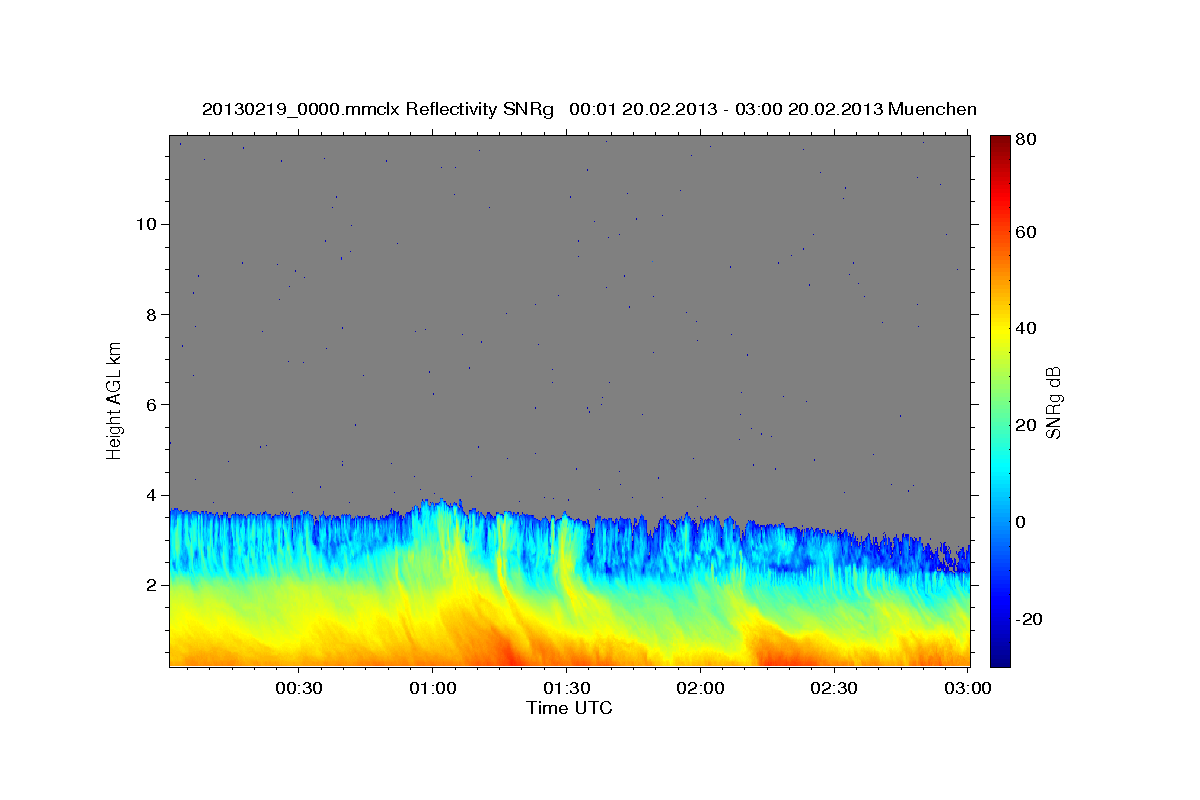Click the colorbar value 0
The height and width of the screenshot is (800, 1200).
point(1022,522)
